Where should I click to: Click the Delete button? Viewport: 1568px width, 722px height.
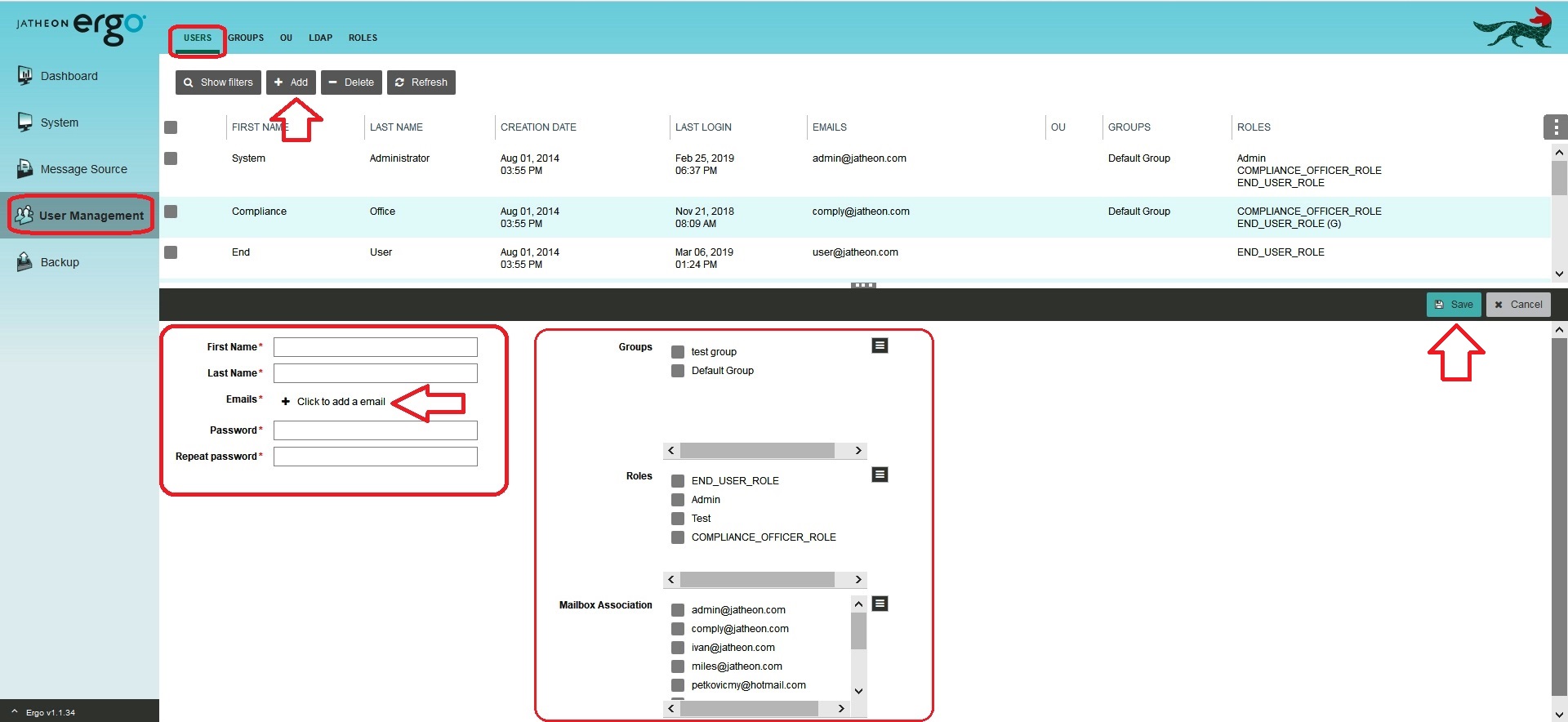351,82
